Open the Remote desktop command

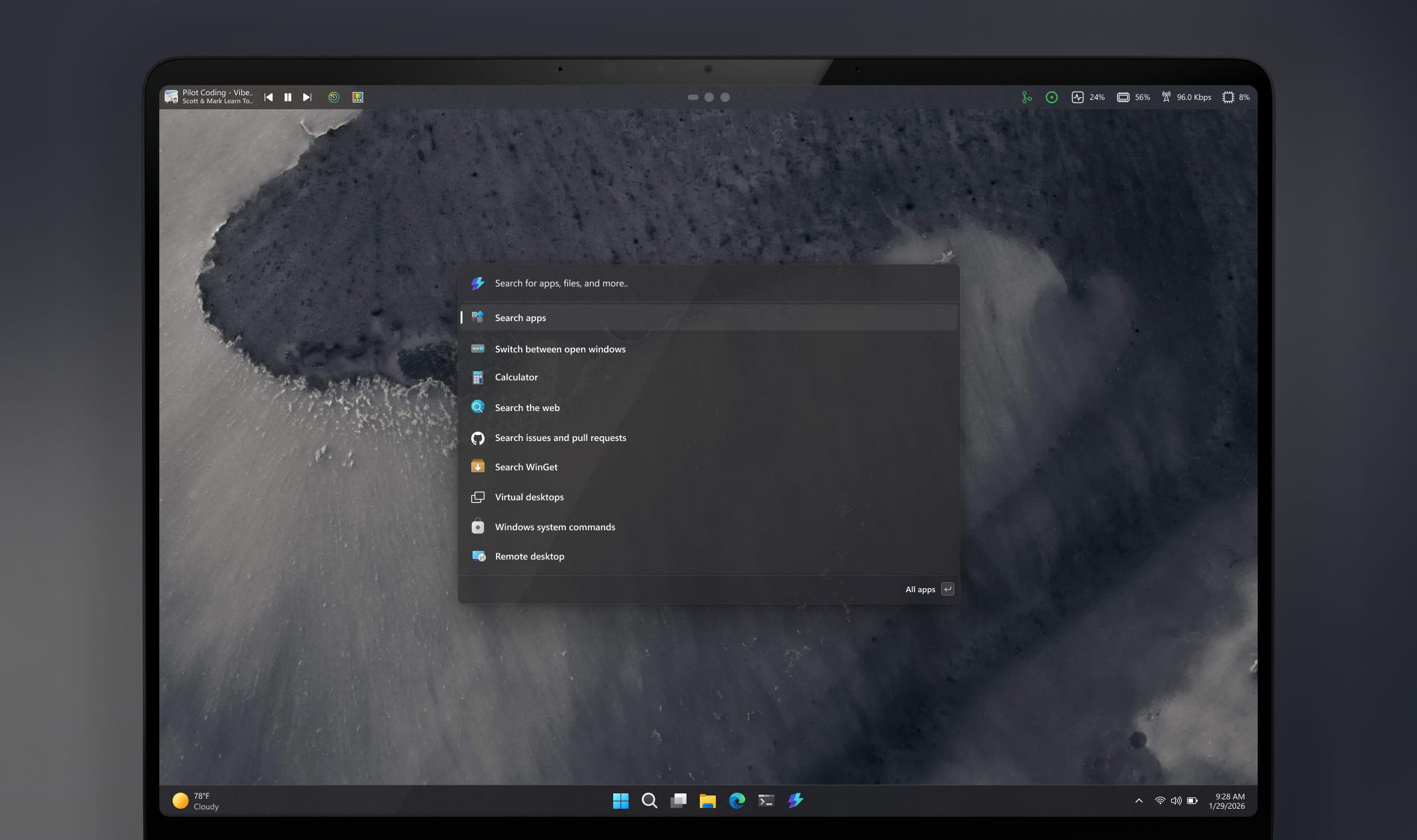529,556
